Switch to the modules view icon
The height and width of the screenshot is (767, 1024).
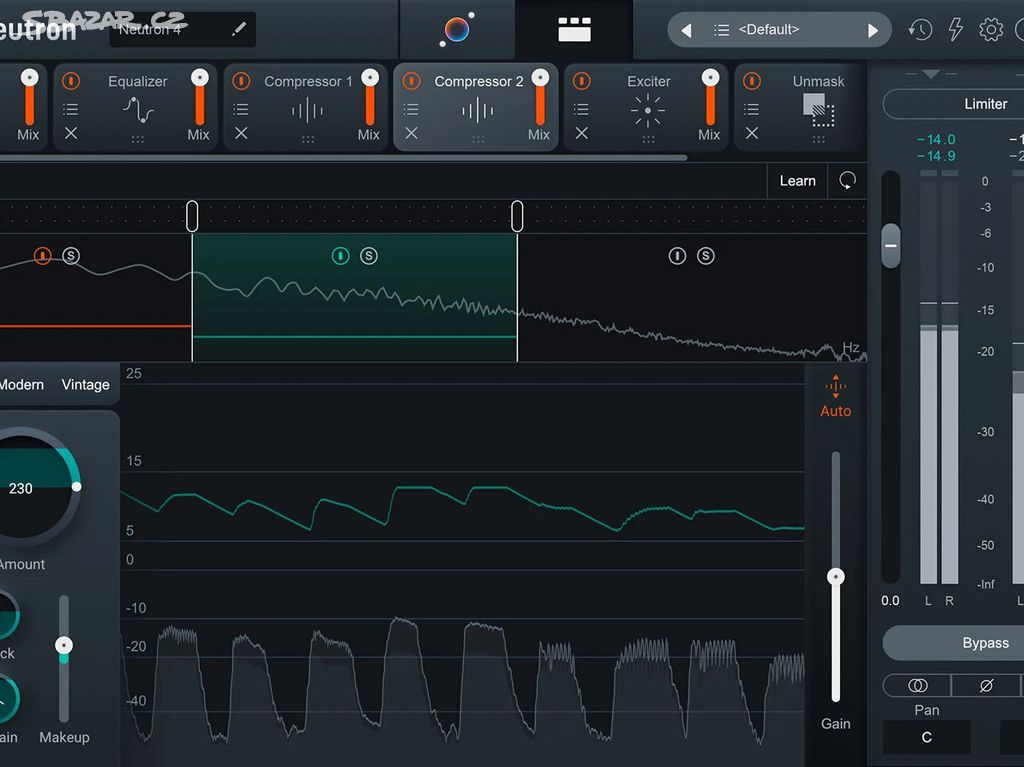574,29
